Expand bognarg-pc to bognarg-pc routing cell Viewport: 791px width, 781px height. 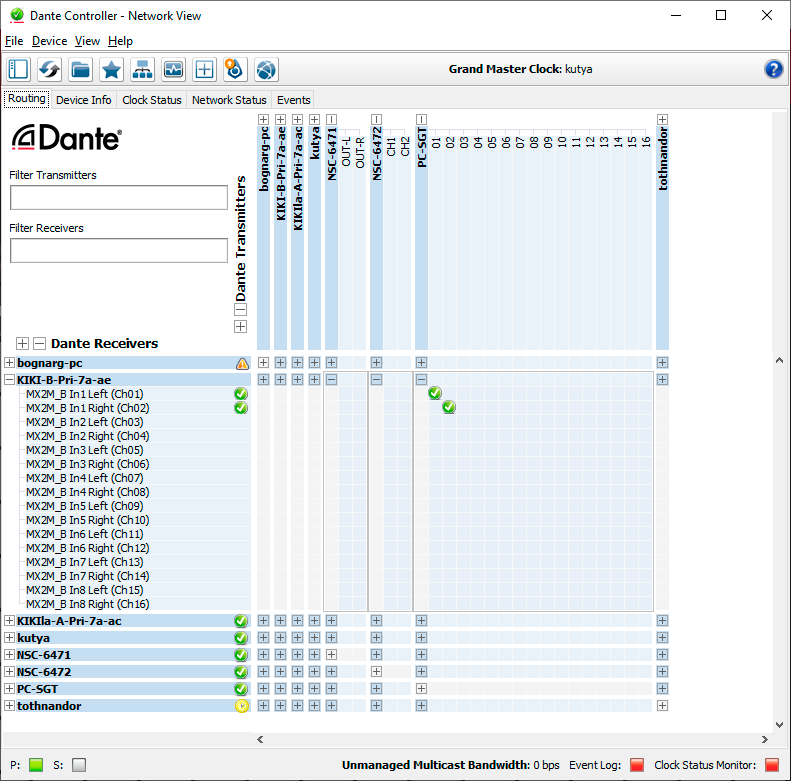(263, 363)
